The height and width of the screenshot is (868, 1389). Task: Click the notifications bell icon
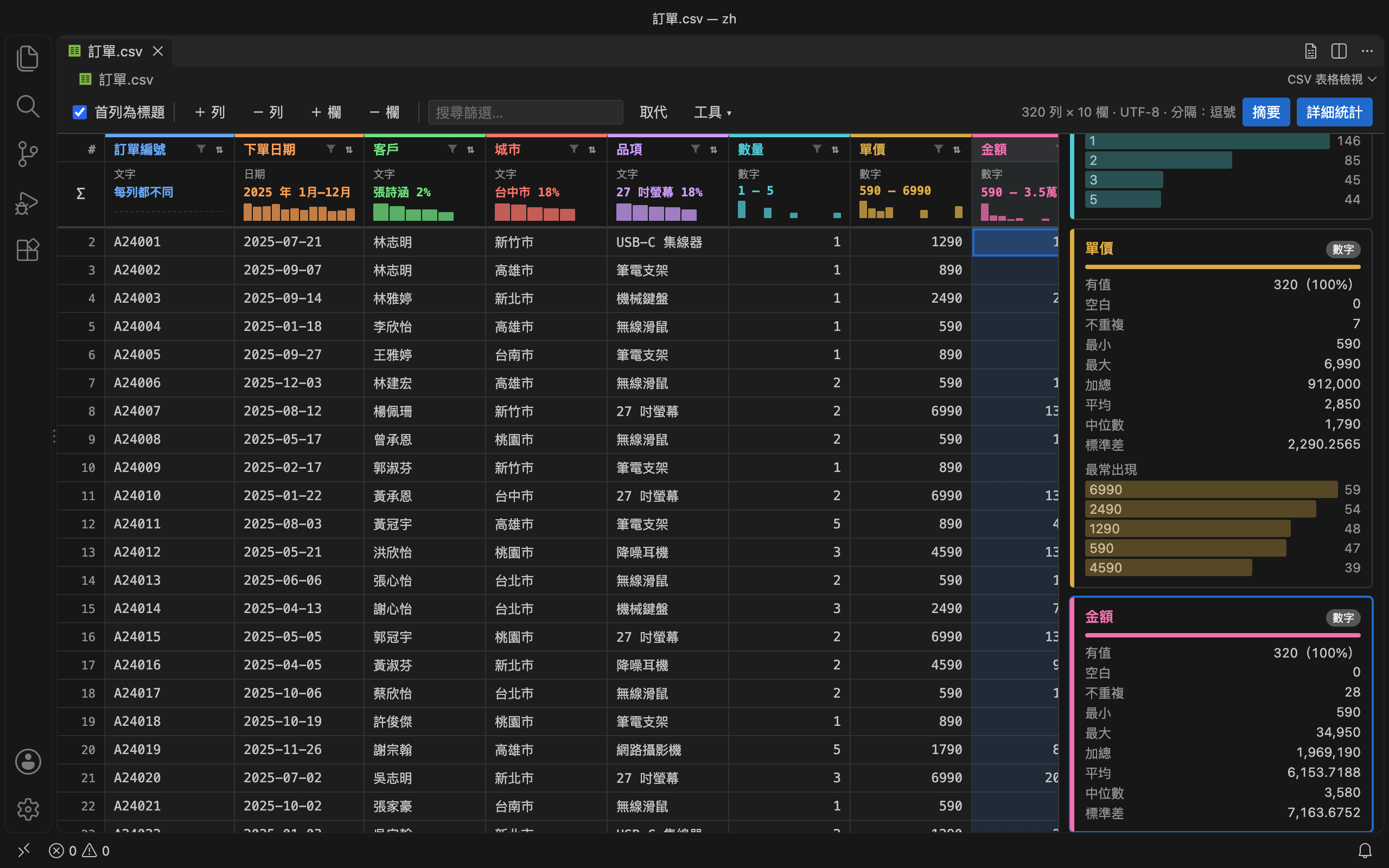tap(1365, 850)
